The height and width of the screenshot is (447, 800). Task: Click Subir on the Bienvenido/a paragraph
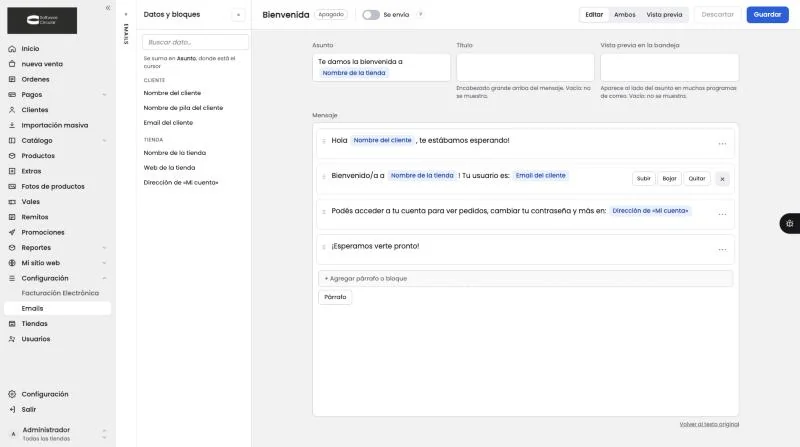[x=643, y=179]
